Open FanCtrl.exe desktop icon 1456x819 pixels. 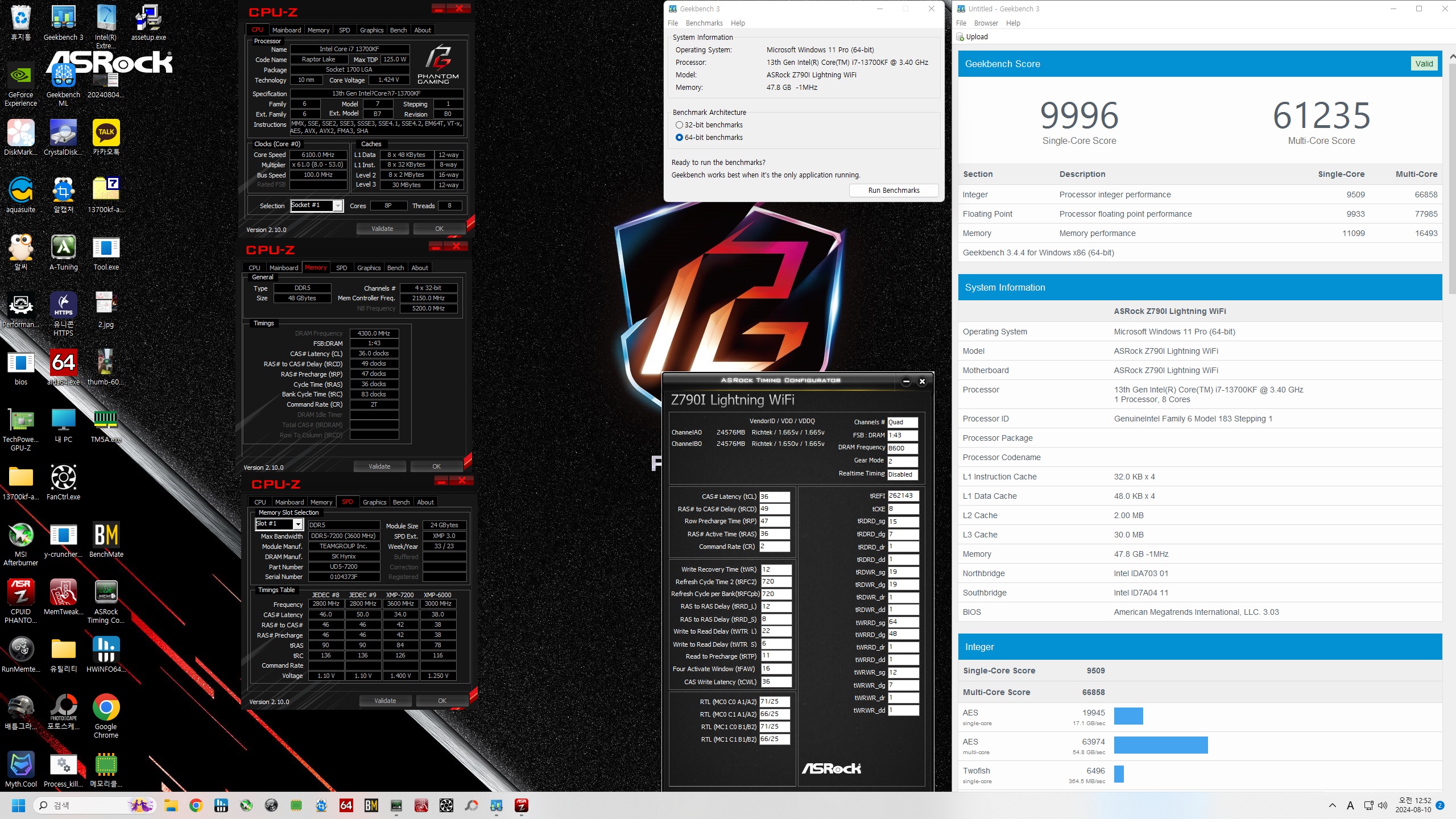[x=63, y=483]
